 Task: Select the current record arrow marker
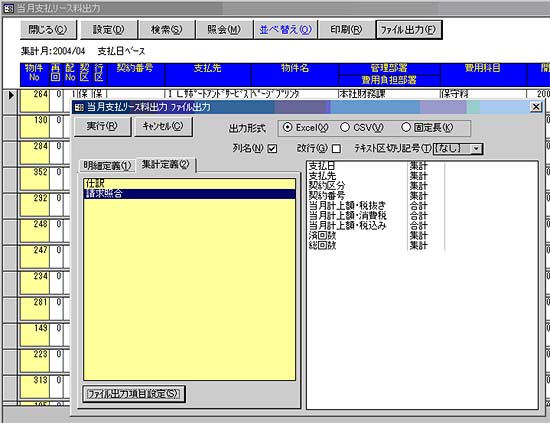point(11,95)
